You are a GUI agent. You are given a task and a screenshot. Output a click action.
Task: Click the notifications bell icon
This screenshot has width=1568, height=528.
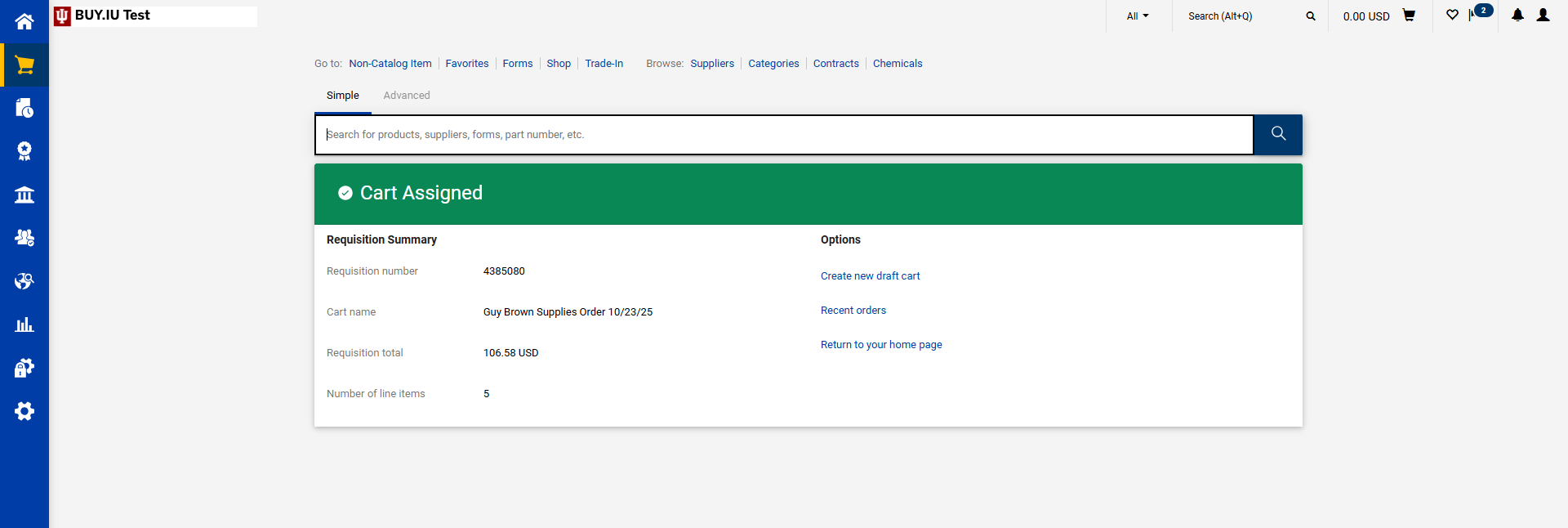1517,16
